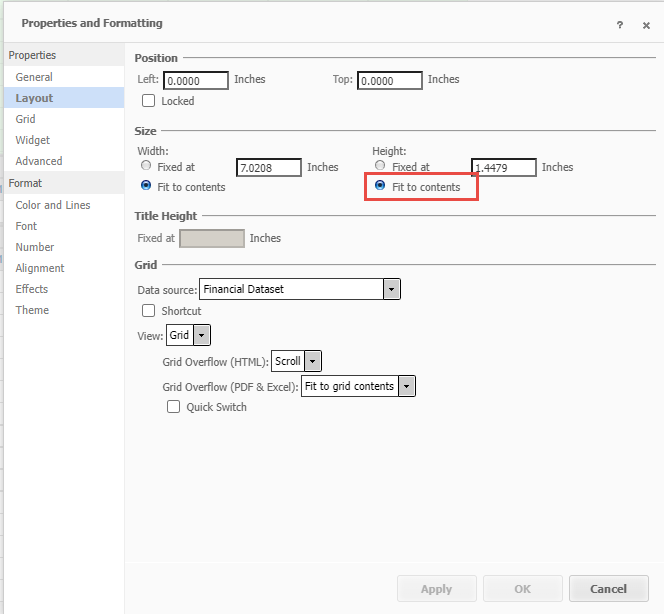Select Height Fit to contents radio

coord(380,185)
